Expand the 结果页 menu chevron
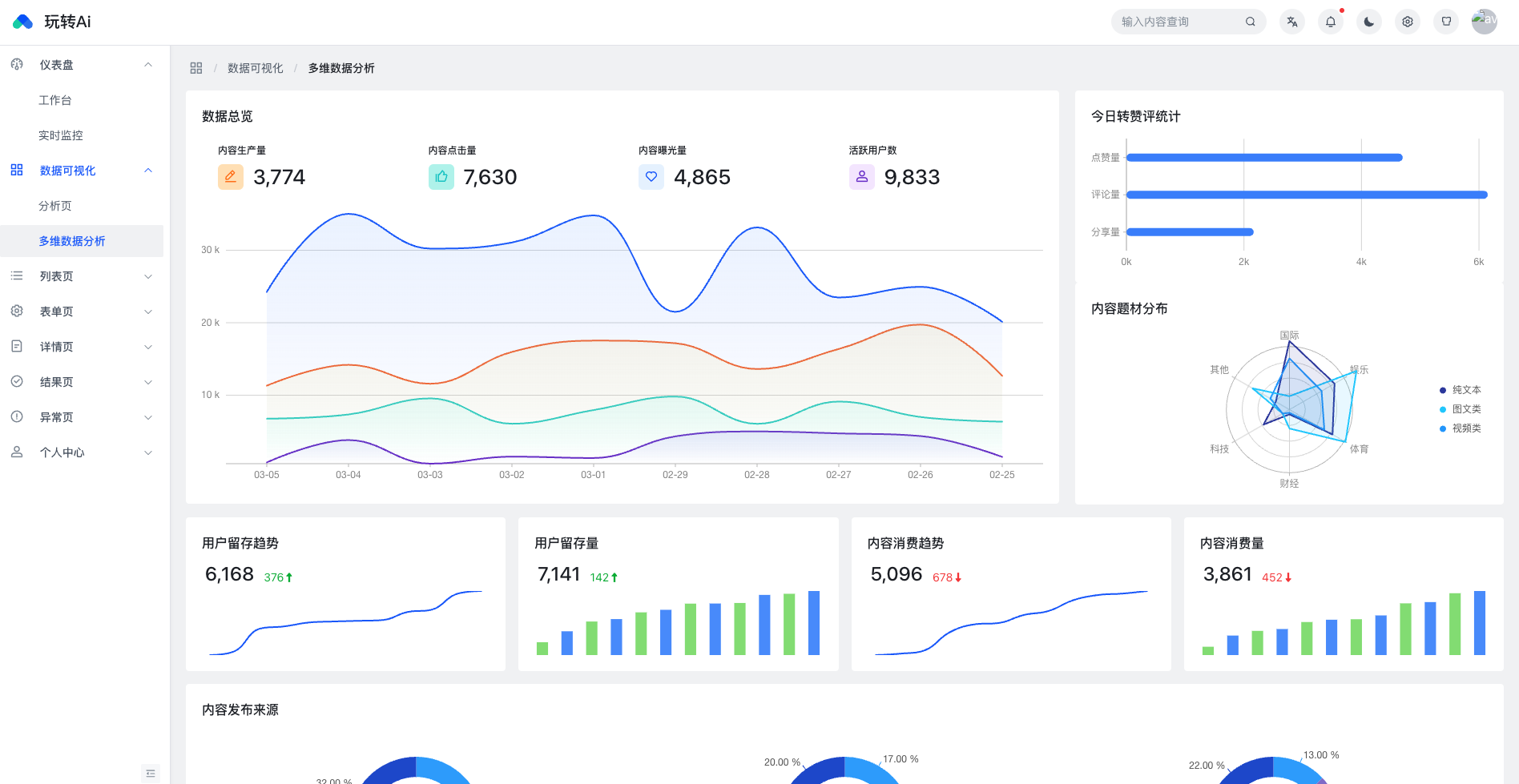 click(x=148, y=382)
